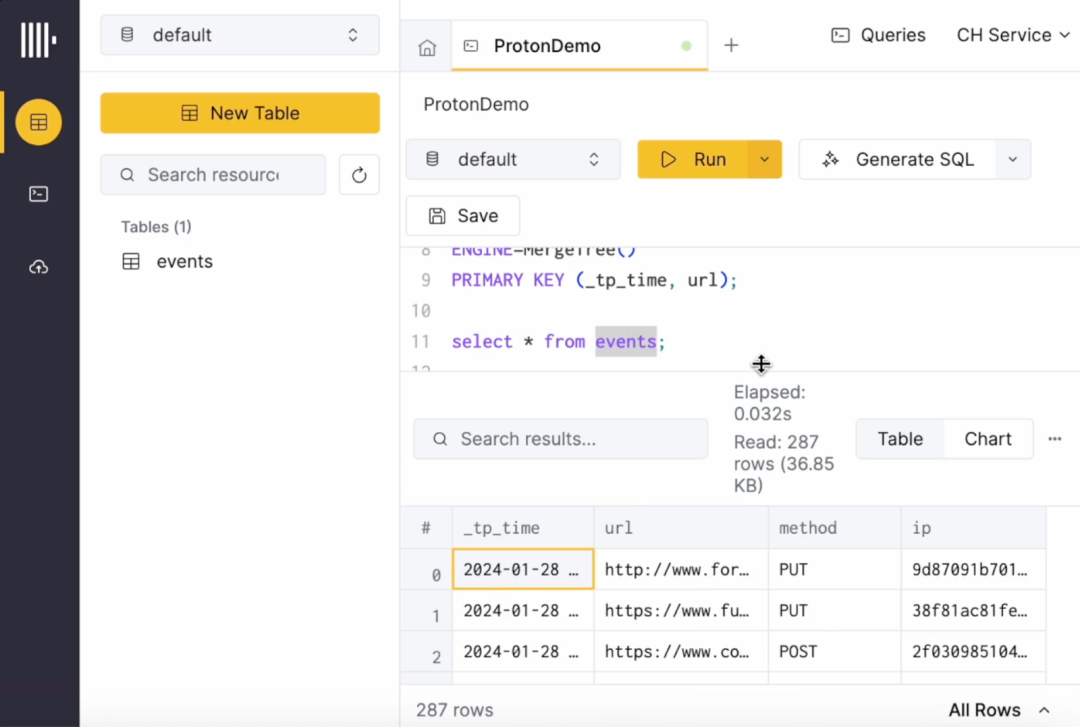The height and width of the screenshot is (727, 1080).
Task: Select the 38f81ac81fe... ip cell
Action: pos(974,611)
